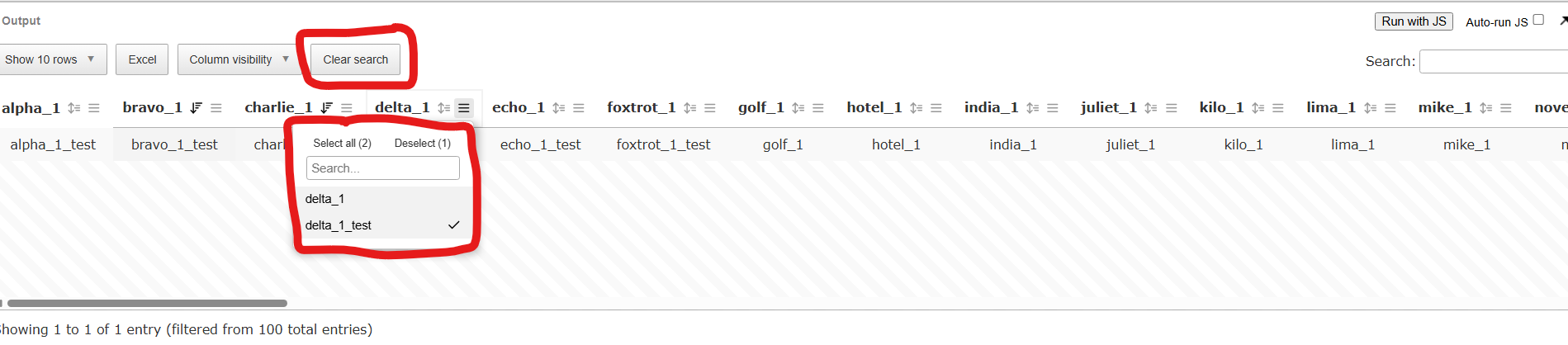1568x345 pixels.
Task: Click the Run with JS button
Action: tap(1414, 21)
